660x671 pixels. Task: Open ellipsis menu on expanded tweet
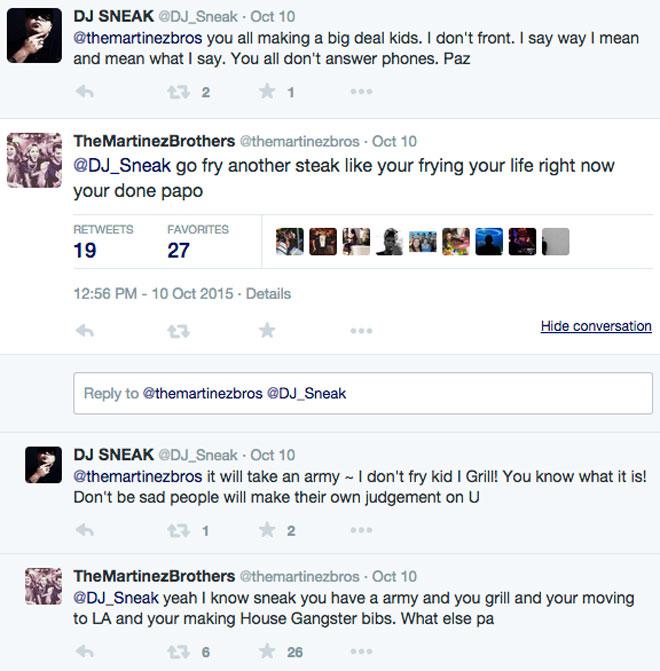tap(361, 330)
